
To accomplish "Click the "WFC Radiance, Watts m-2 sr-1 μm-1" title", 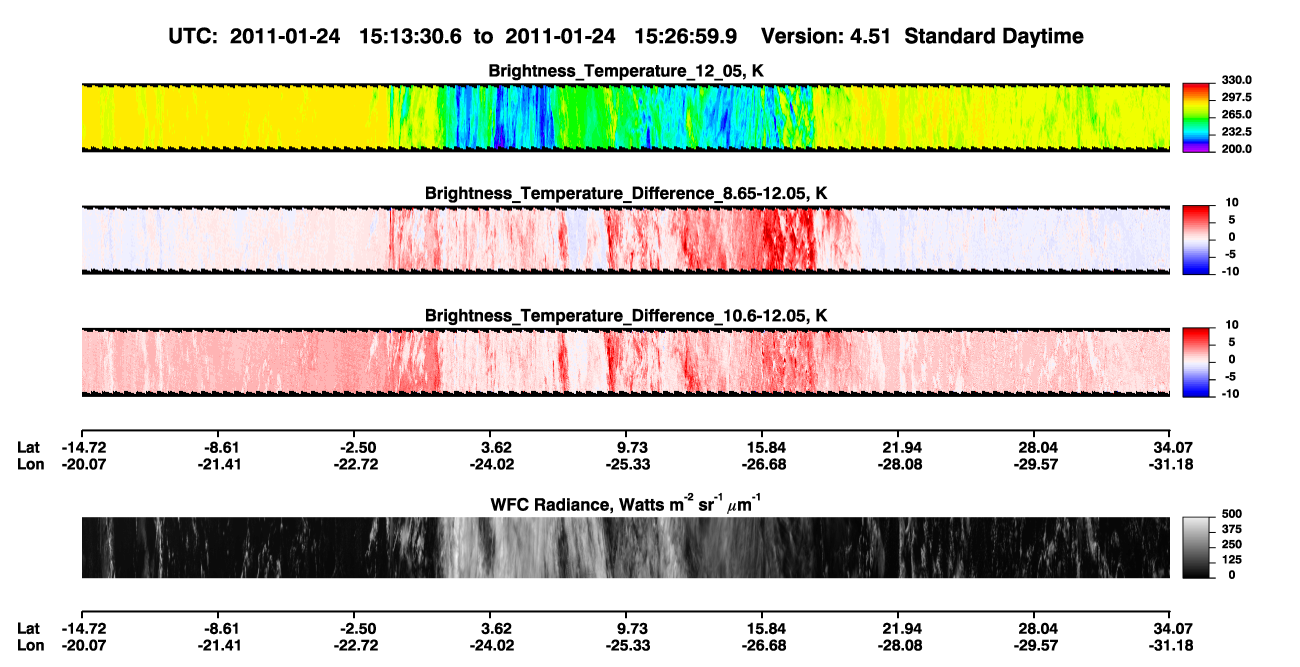I will click(x=626, y=503).
